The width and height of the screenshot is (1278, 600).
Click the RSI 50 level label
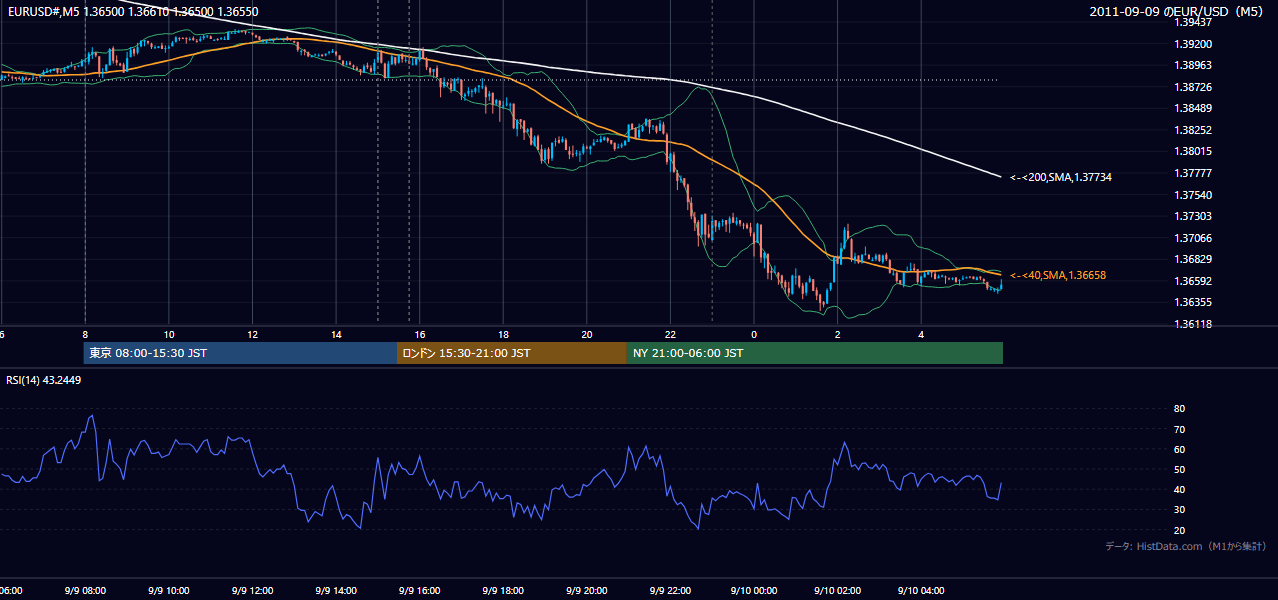coord(1179,469)
